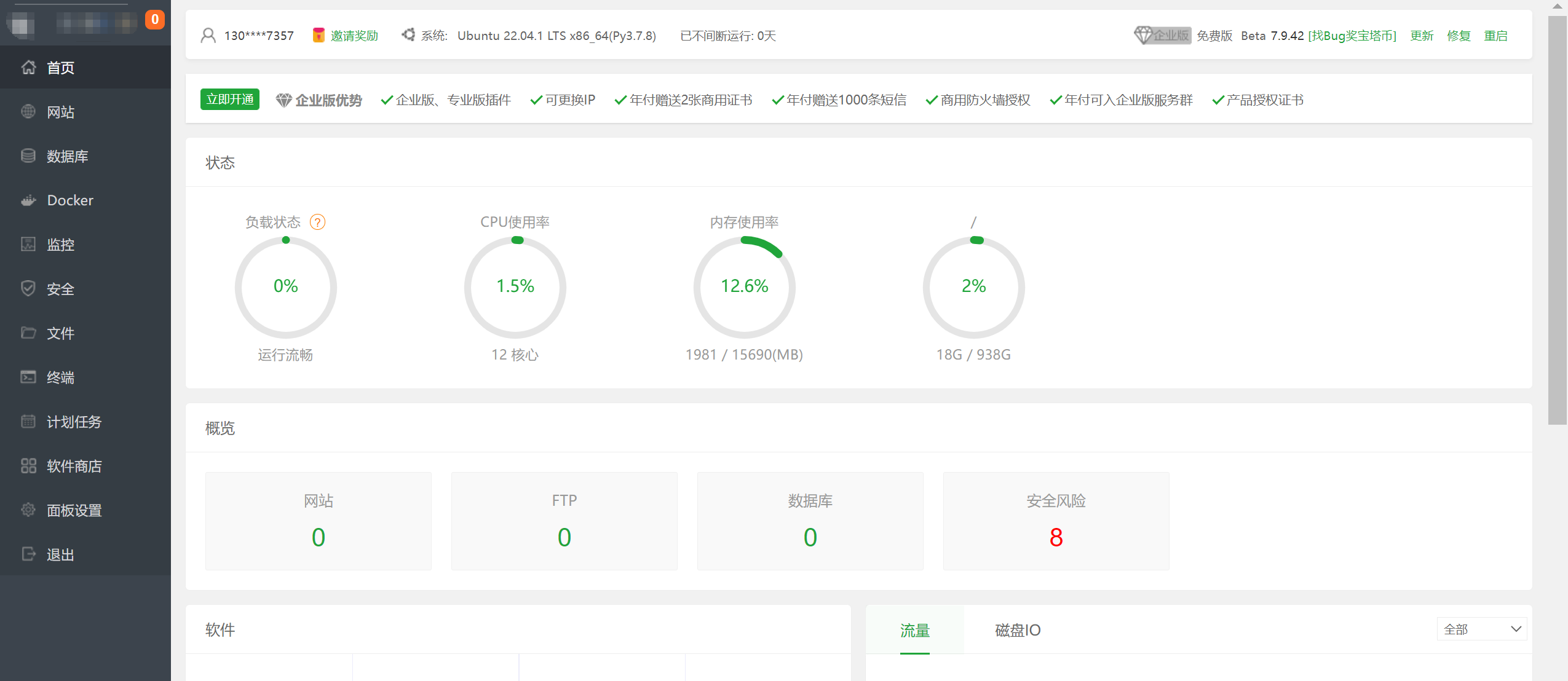Open the 软件商店 page
This screenshot has height=681, width=1568.
point(85,465)
